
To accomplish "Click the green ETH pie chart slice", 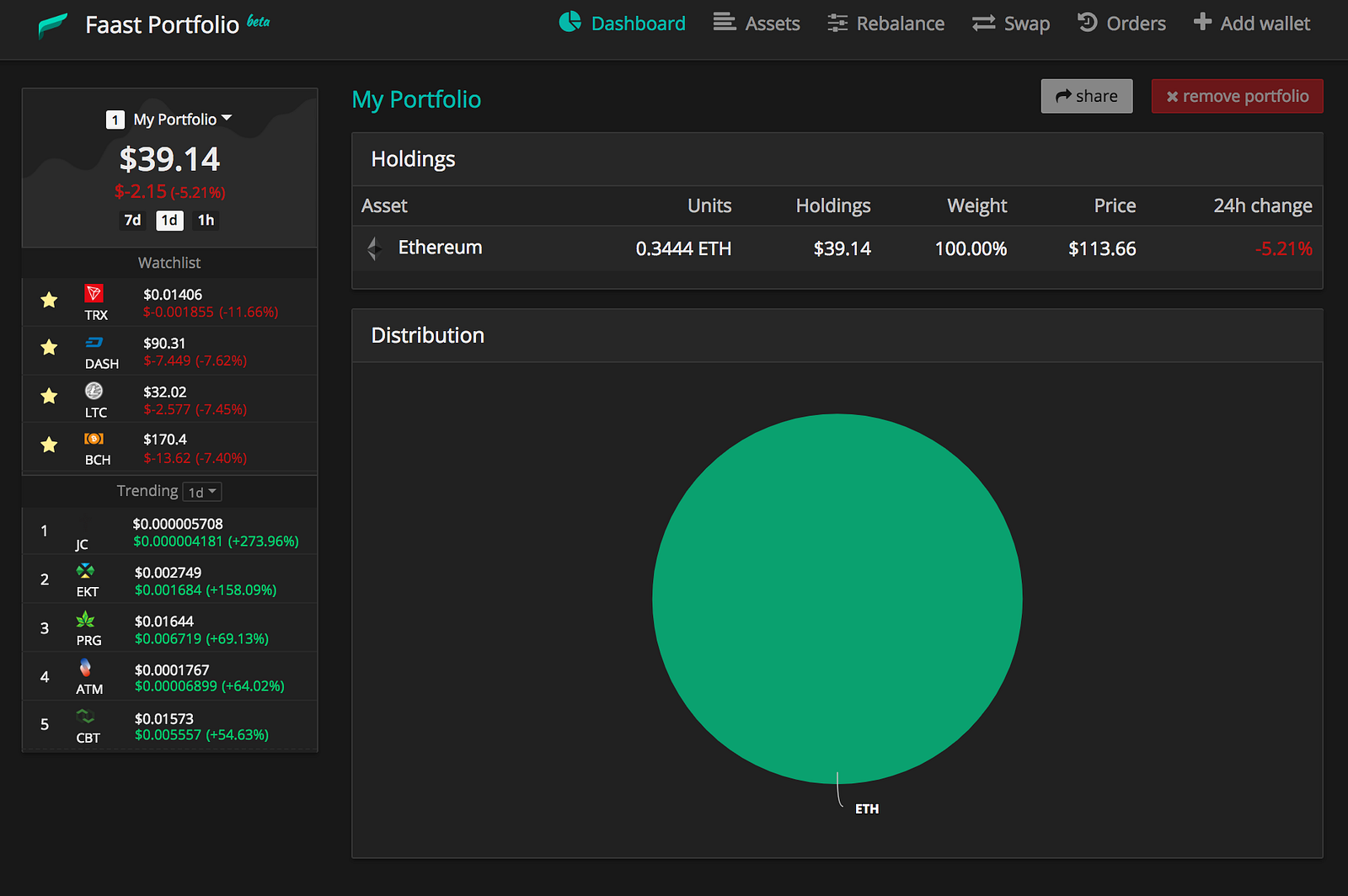I will pyautogui.click(x=837, y=599).
